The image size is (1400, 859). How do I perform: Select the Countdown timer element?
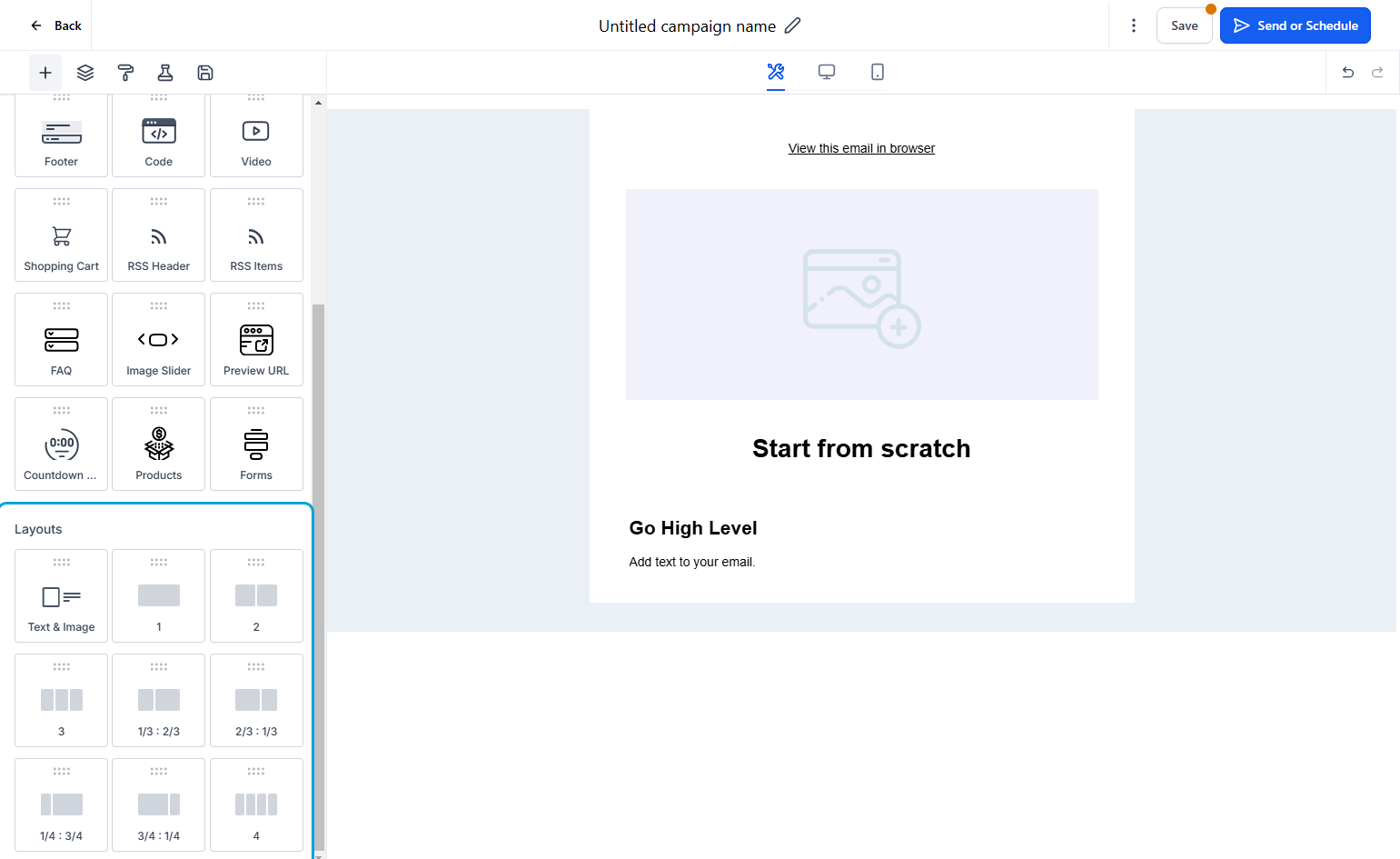61,444
